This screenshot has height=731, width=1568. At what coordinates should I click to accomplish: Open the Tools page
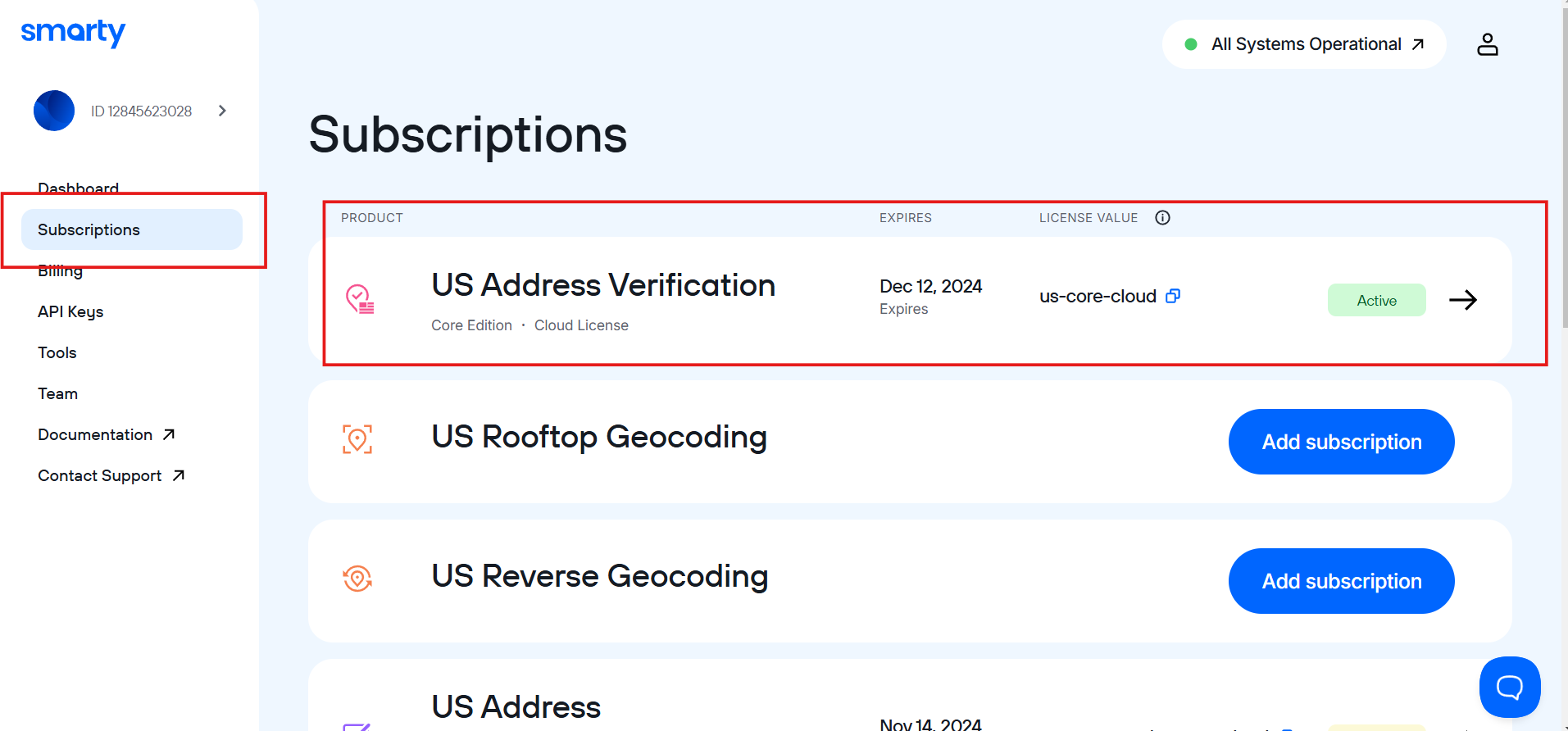tap(57, 352)
